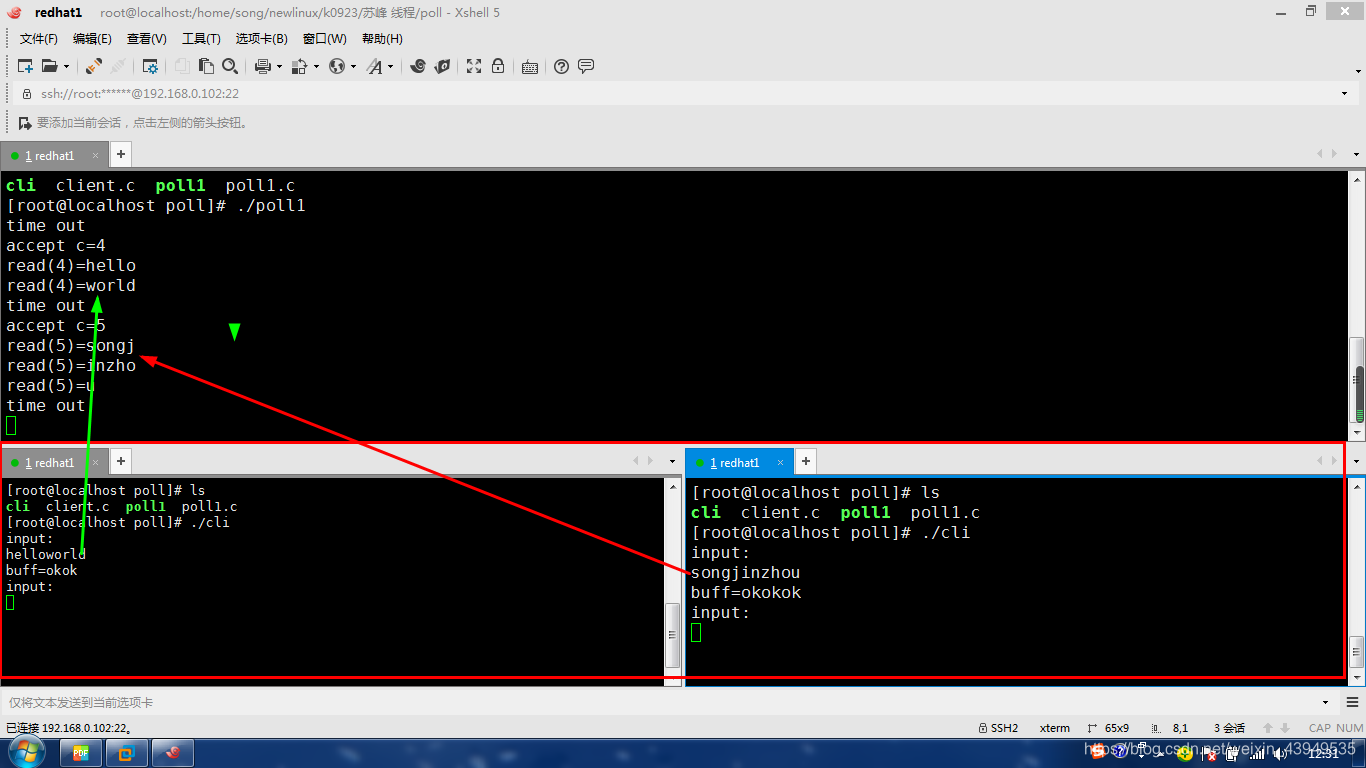Open tab list dropdown in bottom-left pane
Screen dimensions: 1366x768
click(672, 461)
